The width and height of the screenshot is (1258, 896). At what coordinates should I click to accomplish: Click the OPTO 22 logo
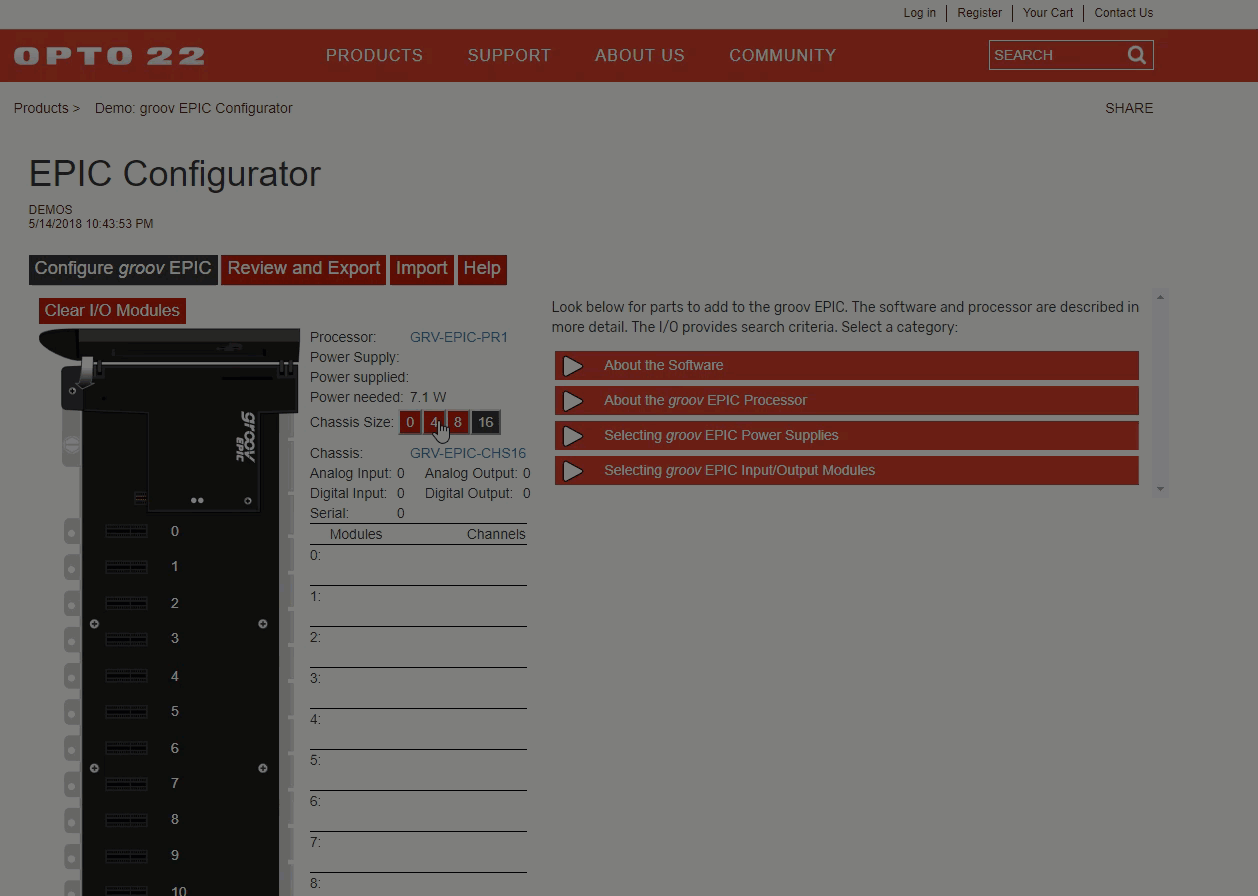[109, 56]
